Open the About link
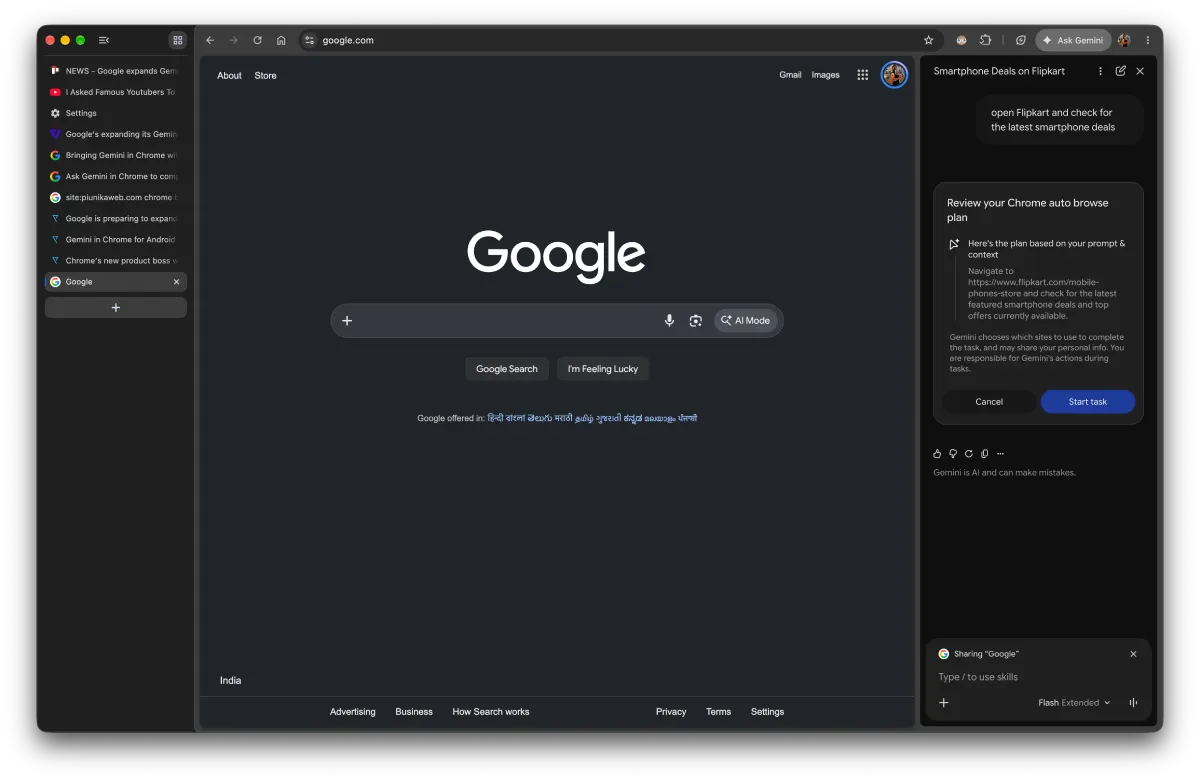Image resolution: width=1200 pixels, height=781 pixels. [x=230, y=75]
